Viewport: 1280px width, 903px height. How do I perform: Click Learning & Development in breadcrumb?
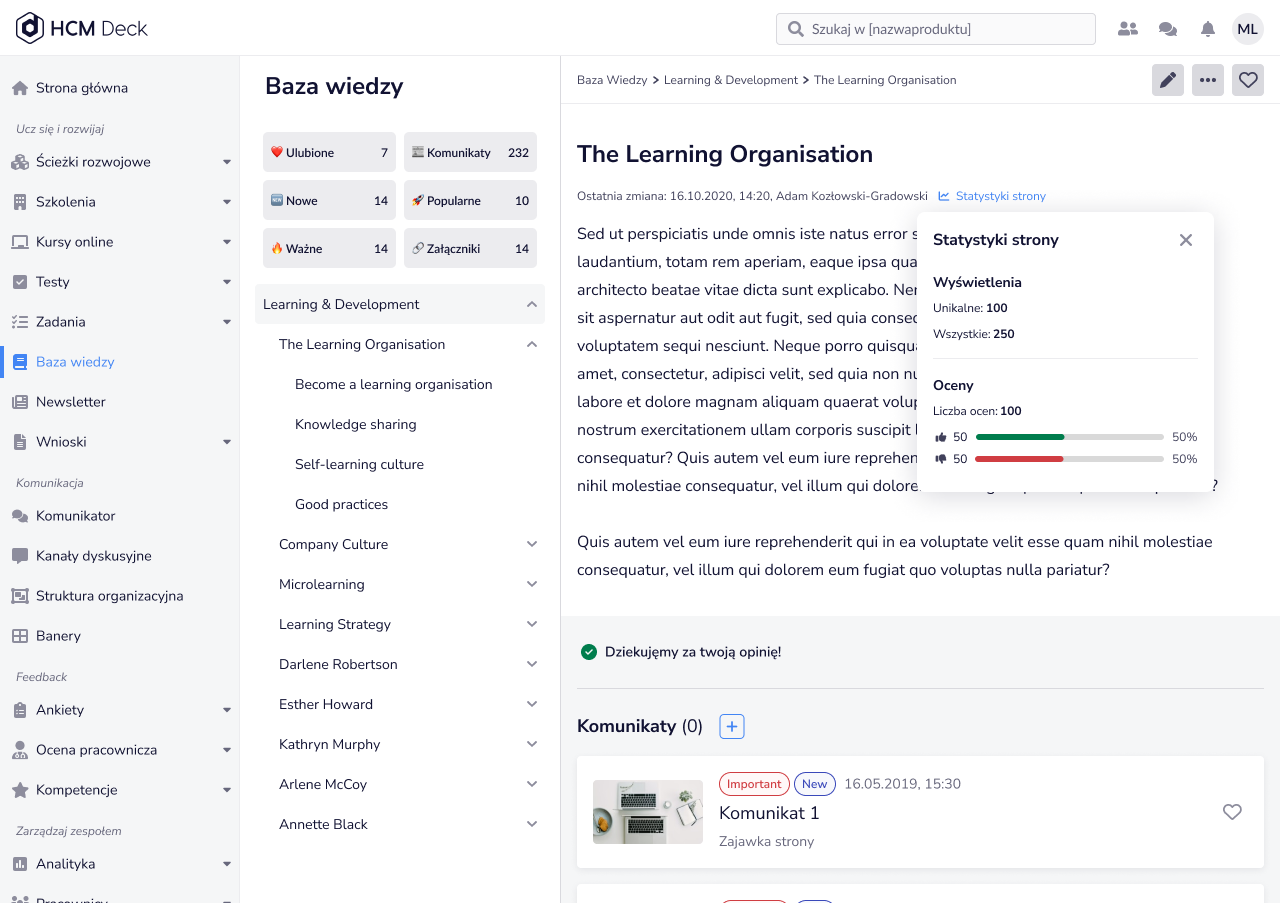coord(730,80)
